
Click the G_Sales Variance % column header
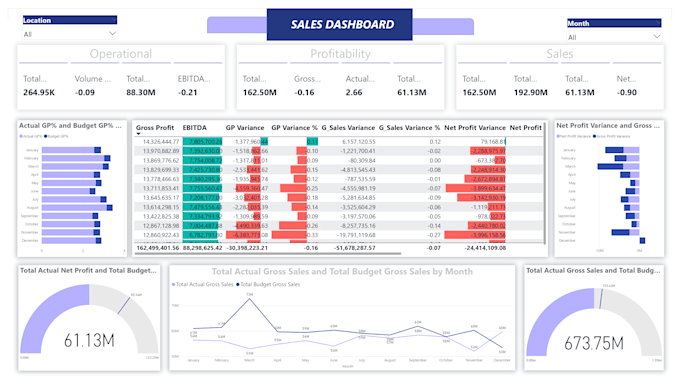(409, 128)
